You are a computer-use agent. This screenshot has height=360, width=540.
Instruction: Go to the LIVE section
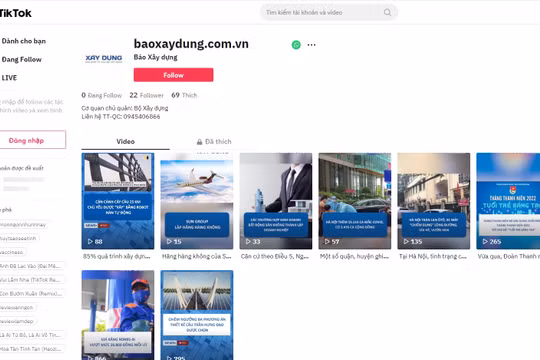9,78
